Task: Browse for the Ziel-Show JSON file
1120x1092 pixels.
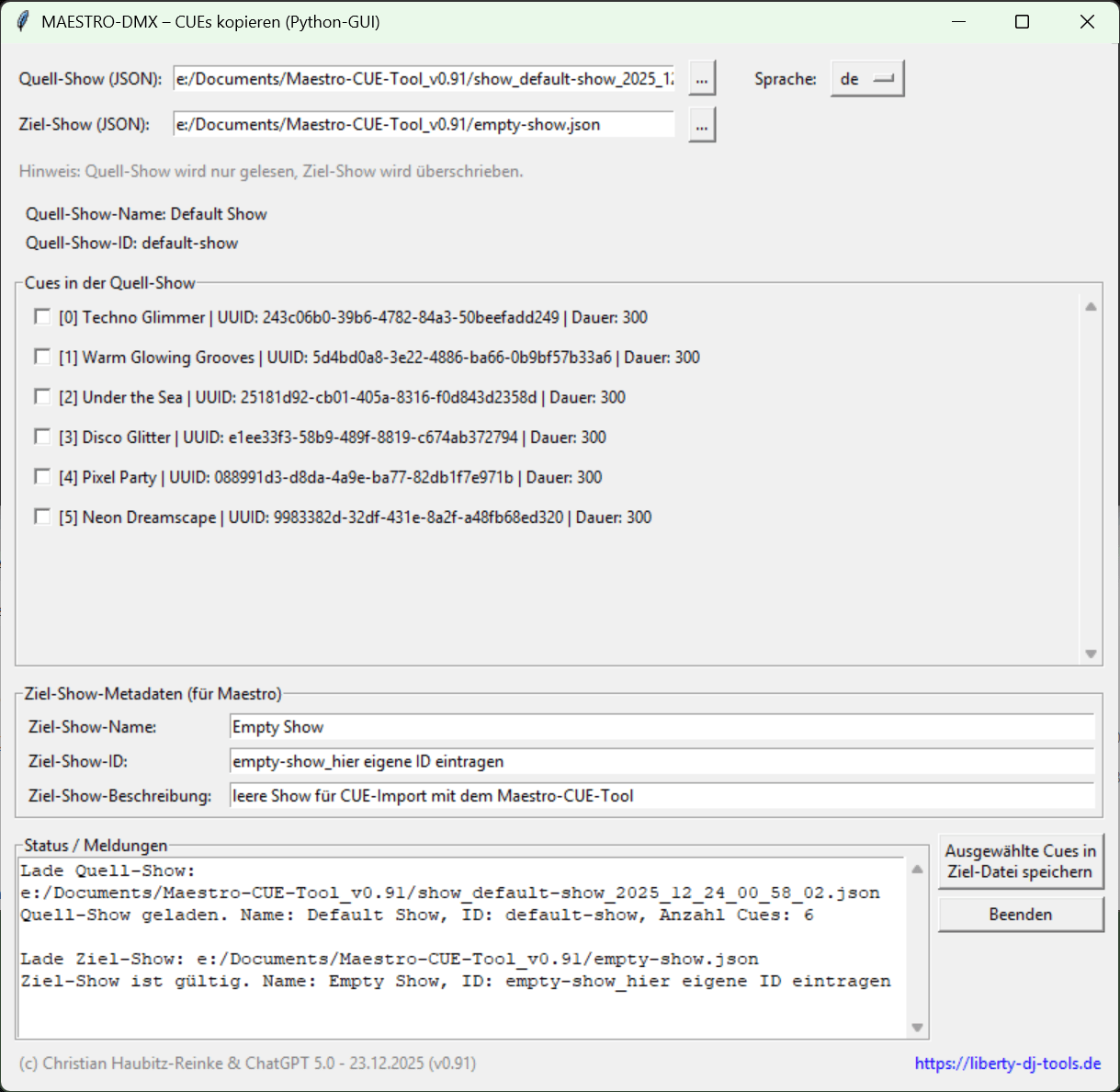Action: [x=701, y=125]
